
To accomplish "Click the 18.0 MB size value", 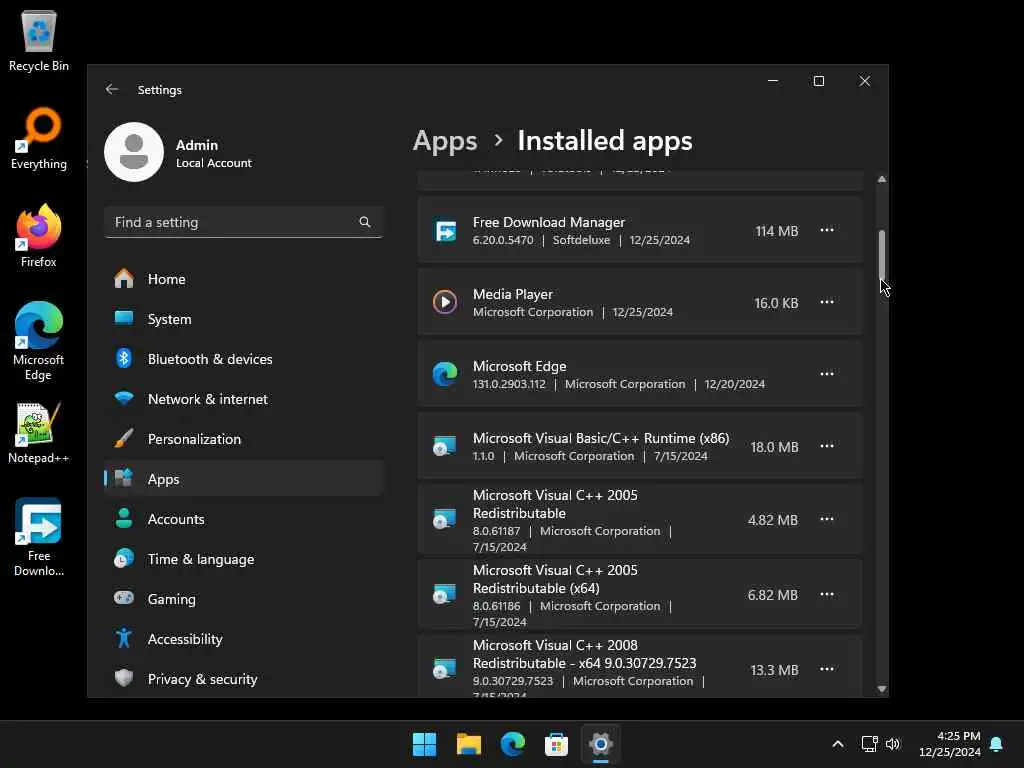I will click(774, 447).
